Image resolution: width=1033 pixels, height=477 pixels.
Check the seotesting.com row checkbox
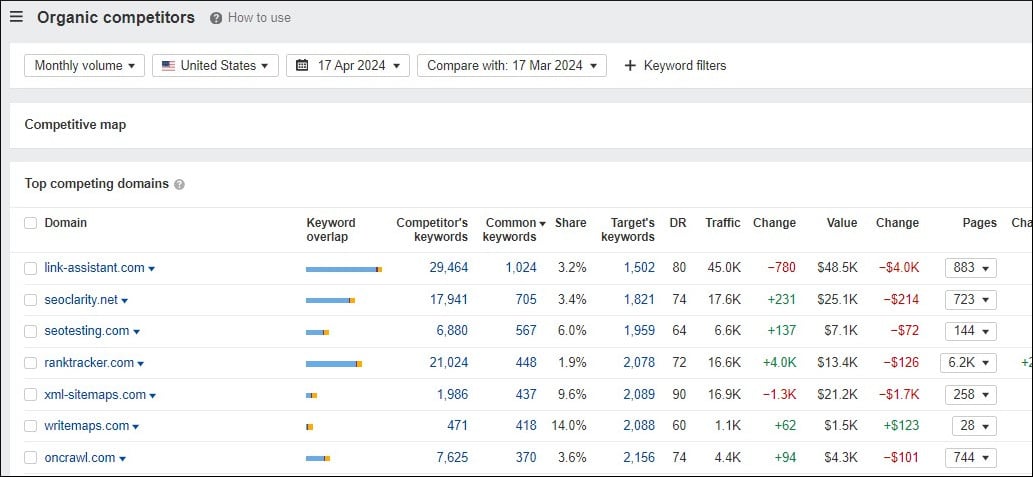(x=30, y=331)
